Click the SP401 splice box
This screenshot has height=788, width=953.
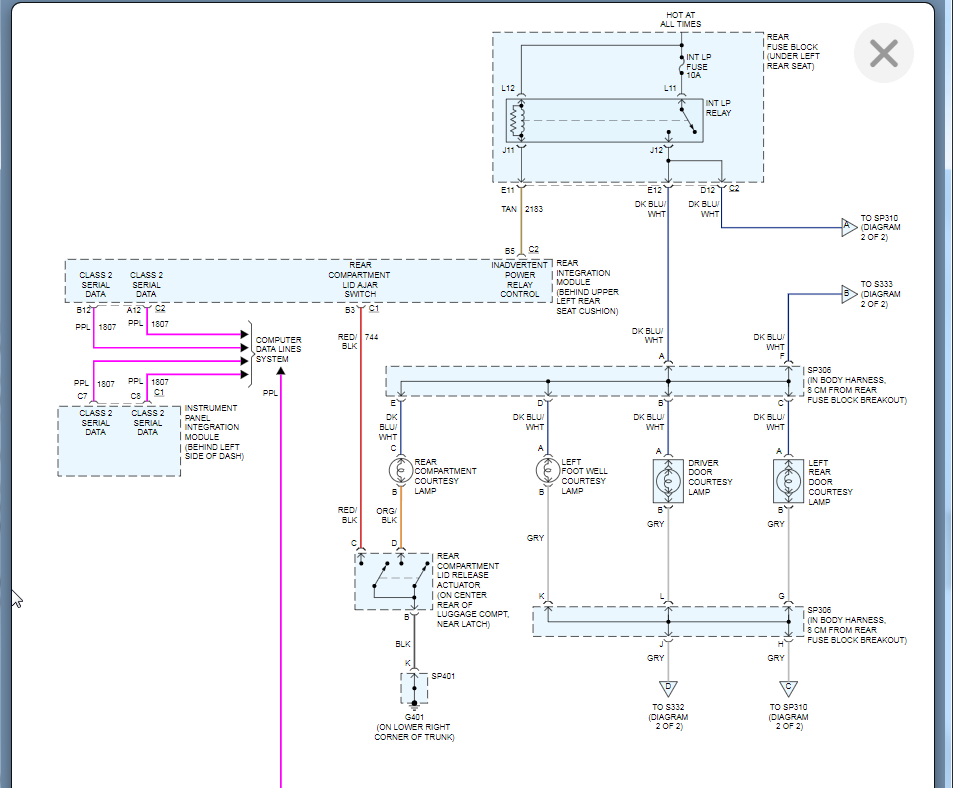pyautogui.click(x=413, y=686)
